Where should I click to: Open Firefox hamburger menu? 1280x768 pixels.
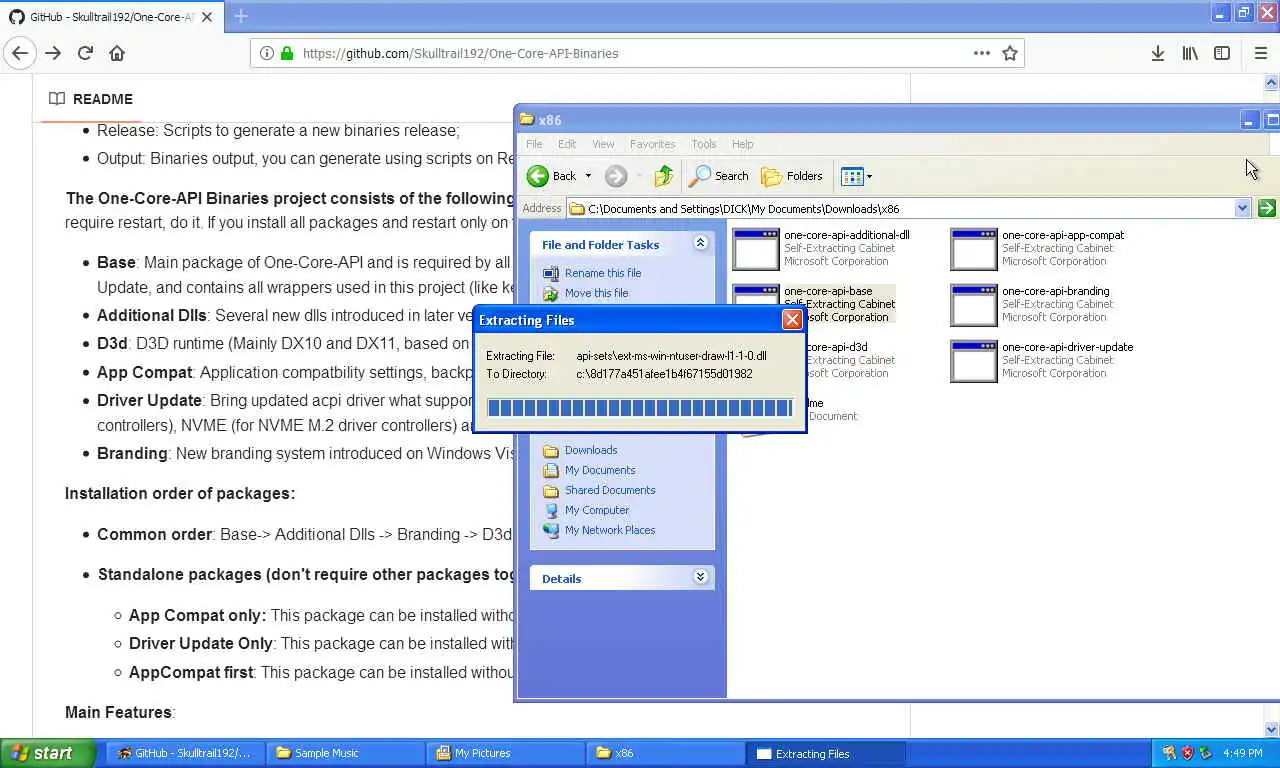[x=1260, y=53]
